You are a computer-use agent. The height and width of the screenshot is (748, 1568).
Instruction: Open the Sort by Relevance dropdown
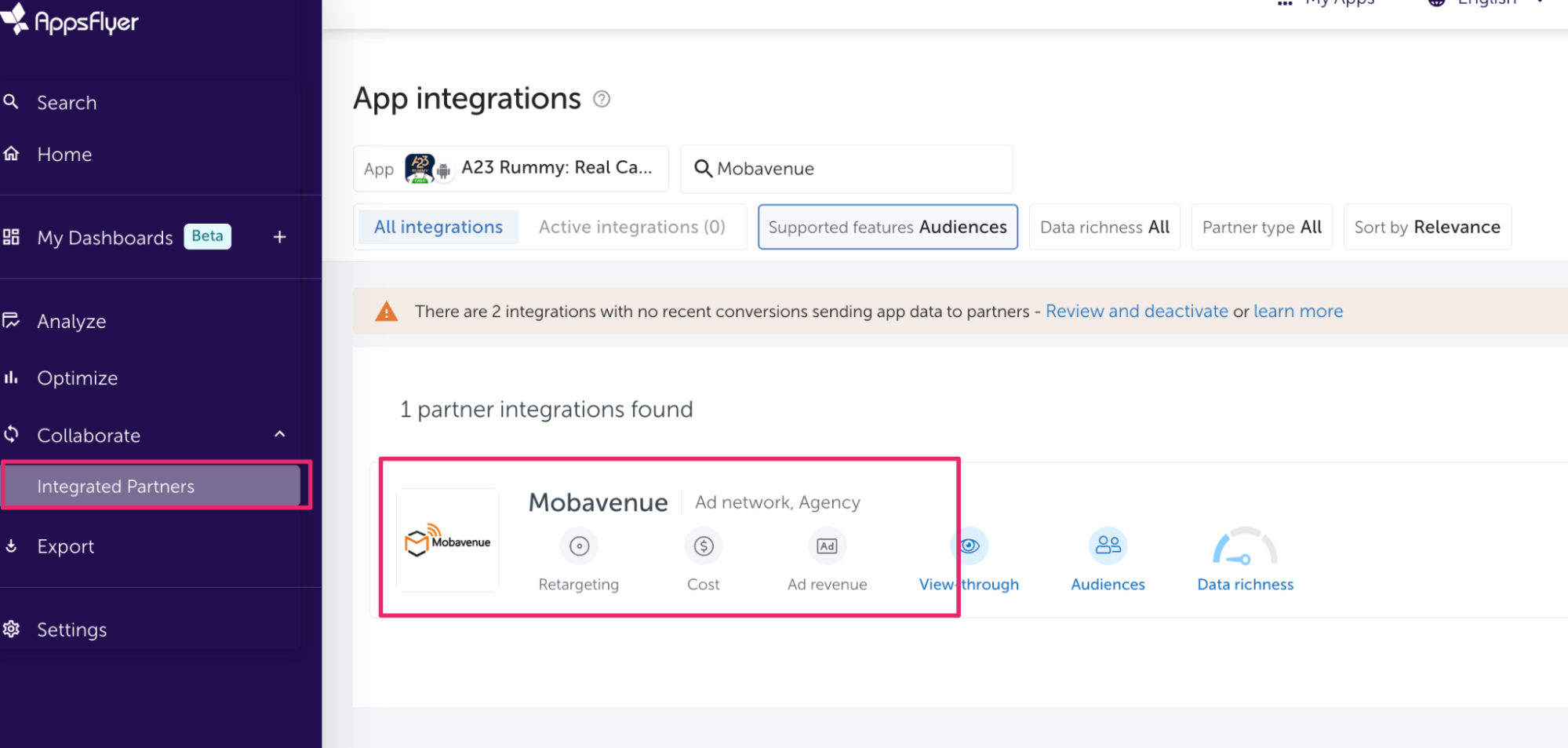click(1427, 228)
